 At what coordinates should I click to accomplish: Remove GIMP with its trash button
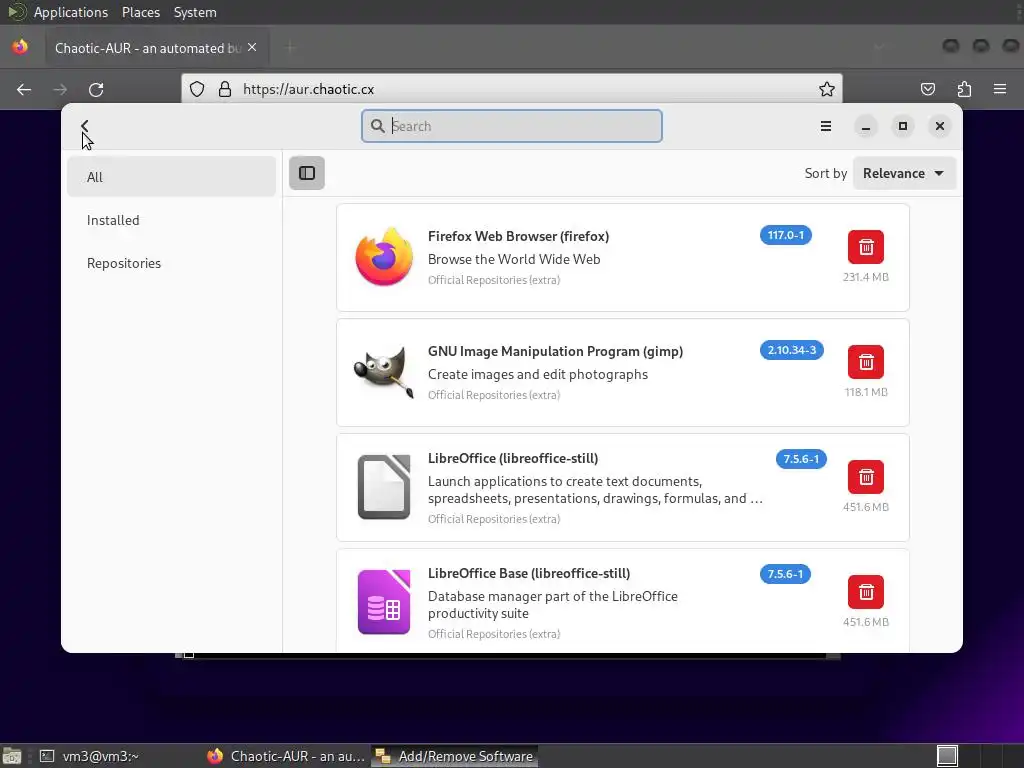pos(866,362)
